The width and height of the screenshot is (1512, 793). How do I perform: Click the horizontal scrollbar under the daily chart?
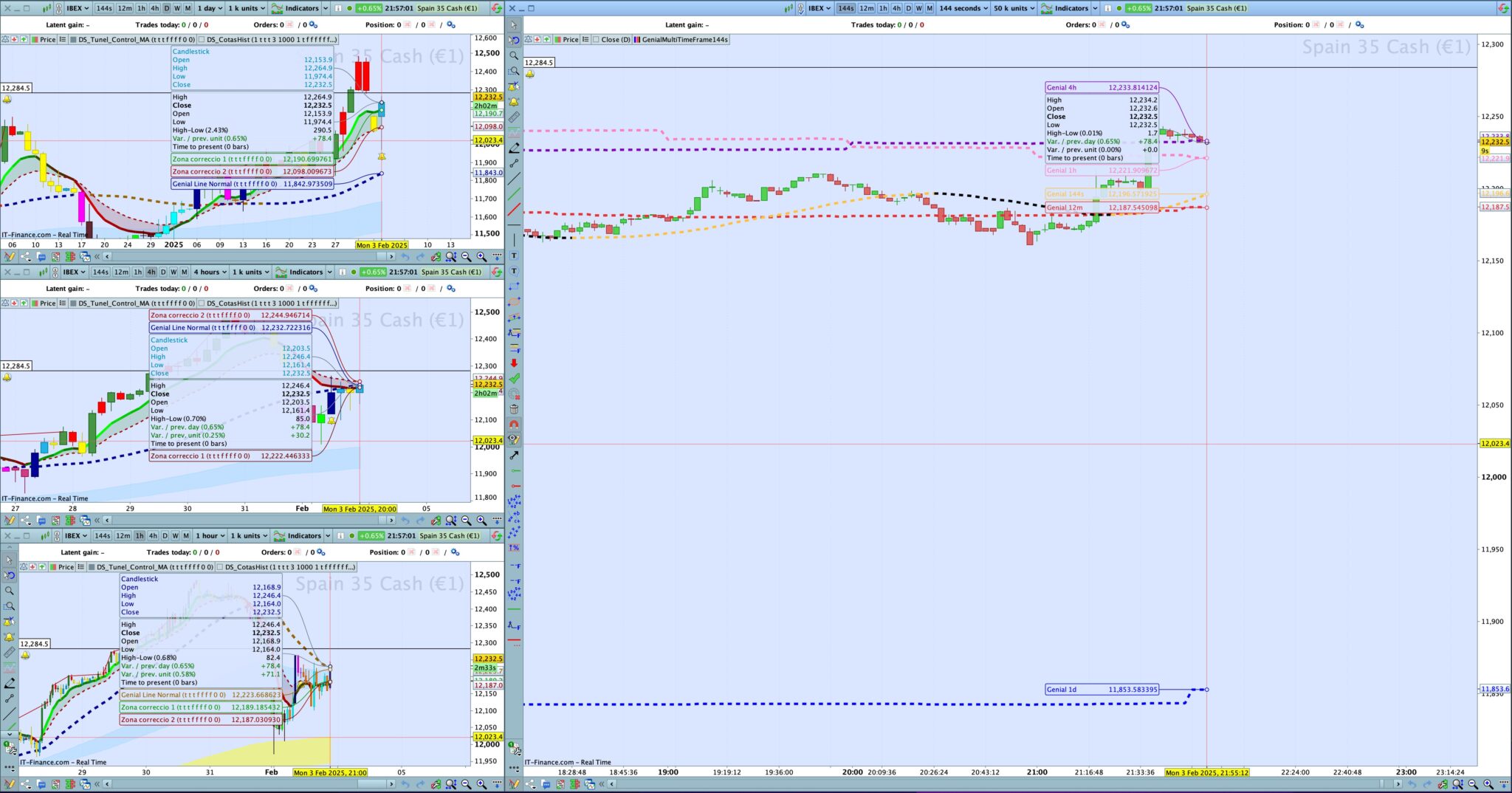pyautogui.click(x=251, y=257)
